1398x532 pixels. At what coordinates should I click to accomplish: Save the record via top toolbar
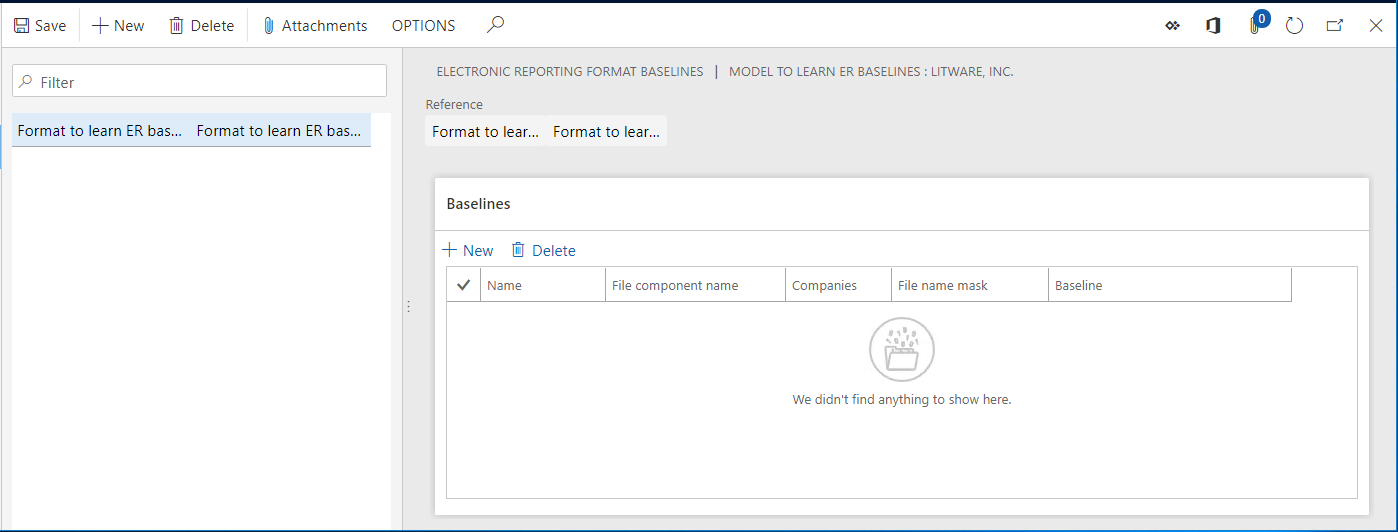pyautogui.click(x=40, y=26)
